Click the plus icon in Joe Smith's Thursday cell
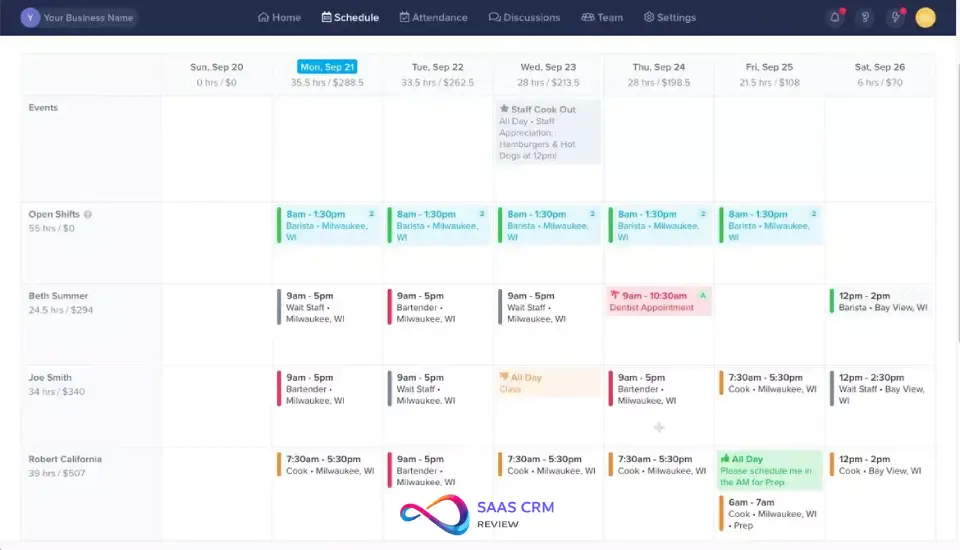Image resolution: width=960 pixels, height=550 pixels. point(659,427)
